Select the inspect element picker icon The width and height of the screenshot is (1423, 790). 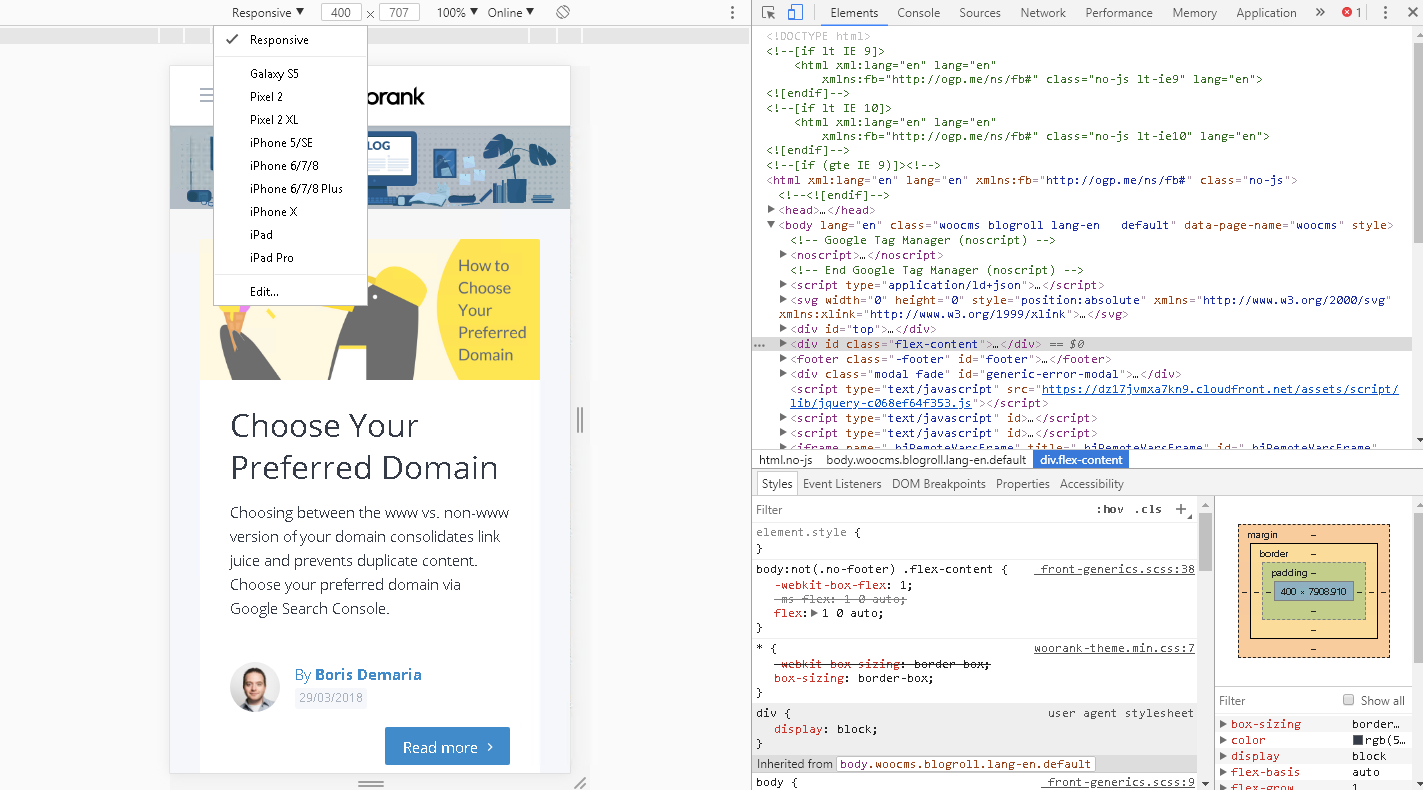770,12
